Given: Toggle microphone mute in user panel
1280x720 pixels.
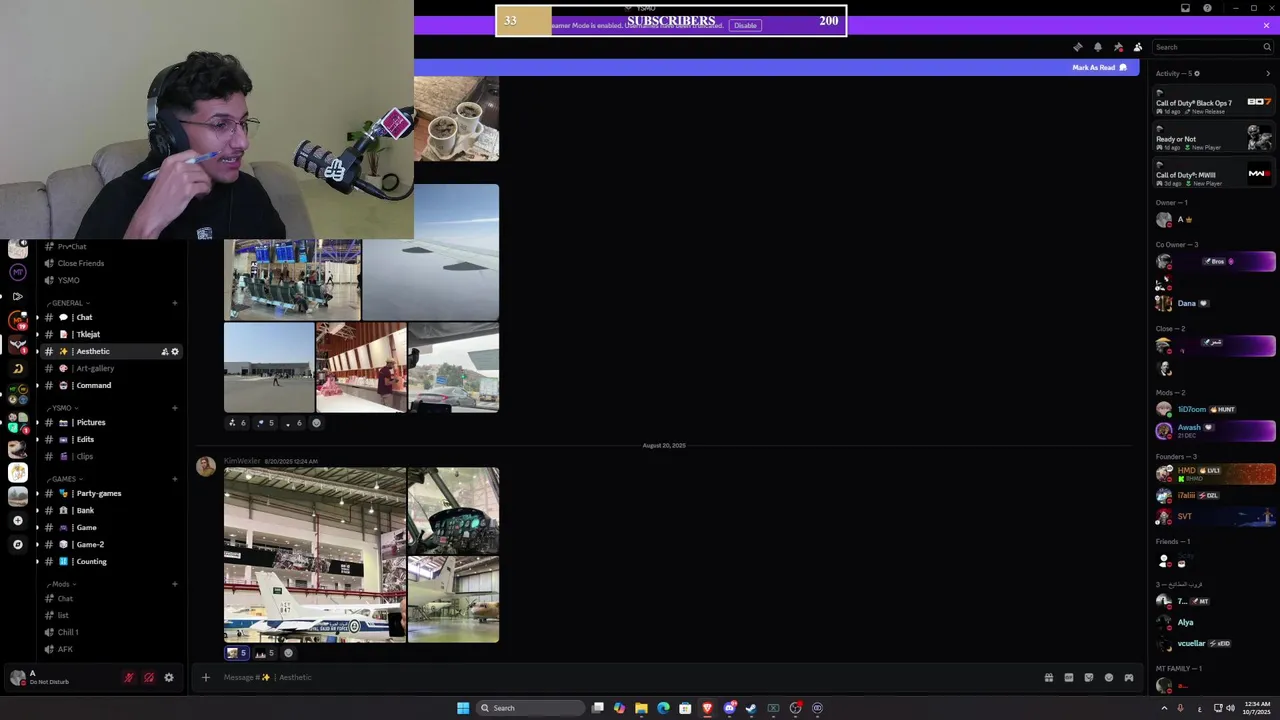Looking at the screenshot, I should click(x=128, y=677).
